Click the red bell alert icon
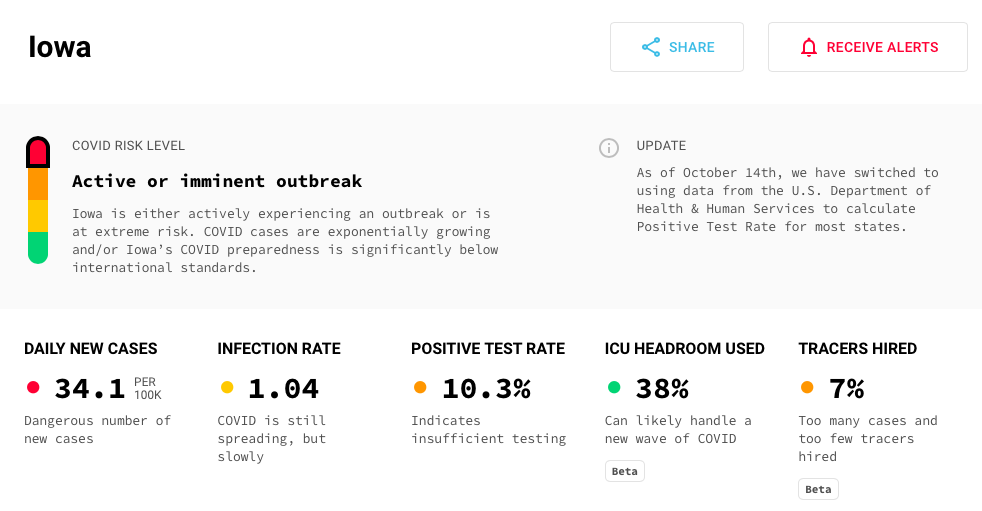 [809, 47]
